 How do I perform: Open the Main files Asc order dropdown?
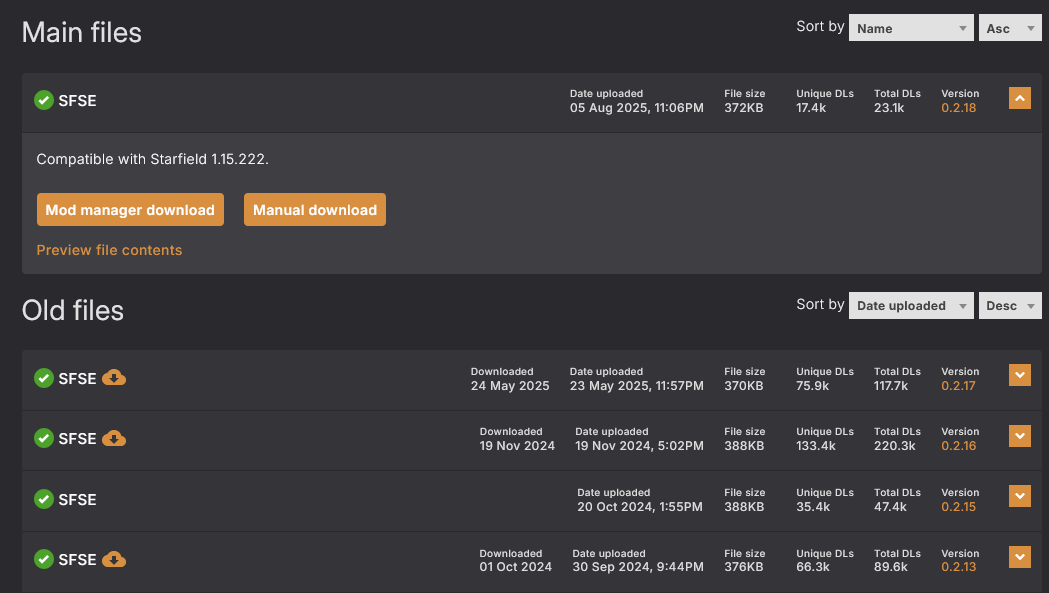click(1010, 28)
